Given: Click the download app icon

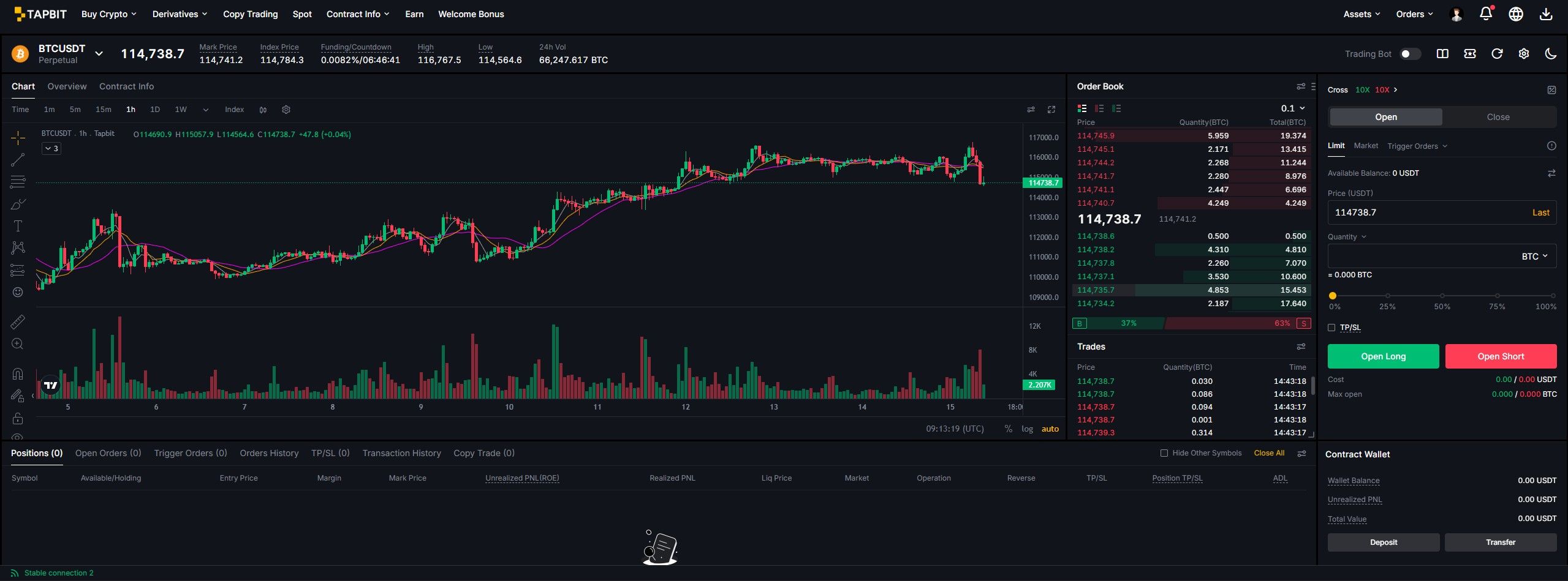Looking at the screenshot, I should (x=1545, y=14).
